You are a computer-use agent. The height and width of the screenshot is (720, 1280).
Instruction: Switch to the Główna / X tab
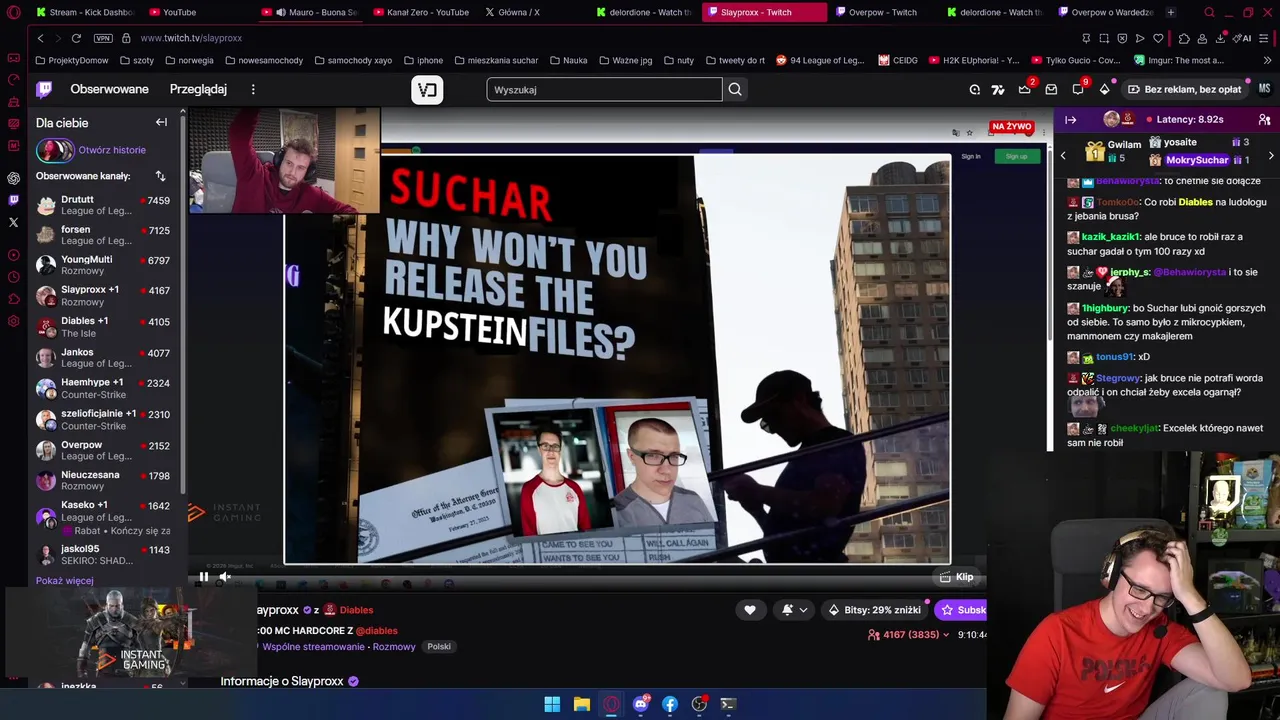pos(533,12)
